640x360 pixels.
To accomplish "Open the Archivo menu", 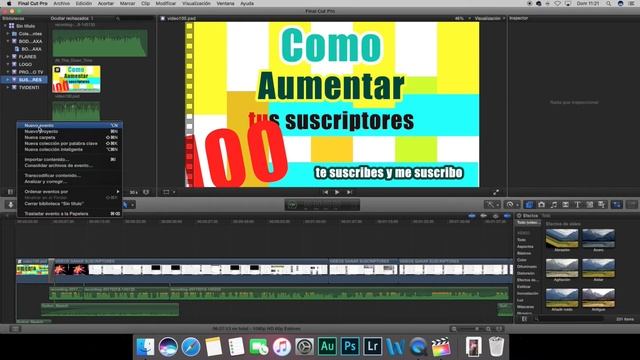I will [x=62, y=3].
